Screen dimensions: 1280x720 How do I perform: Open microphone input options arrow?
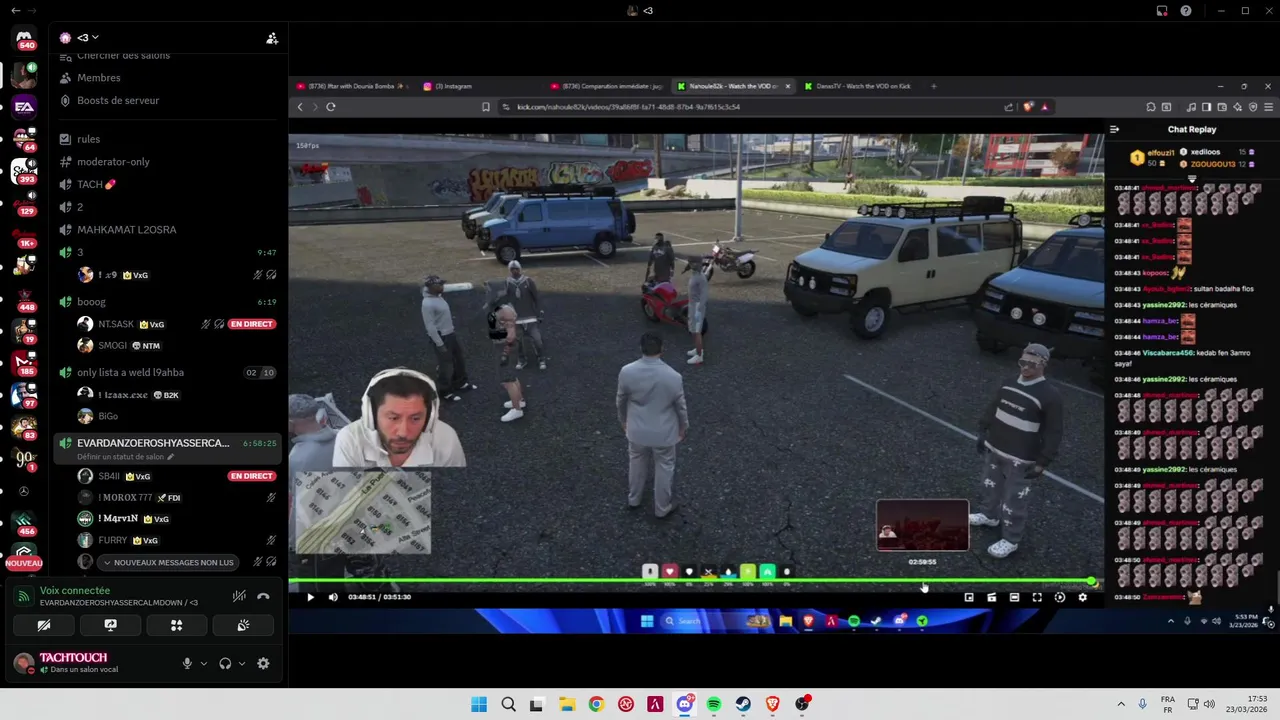[204, 663]
